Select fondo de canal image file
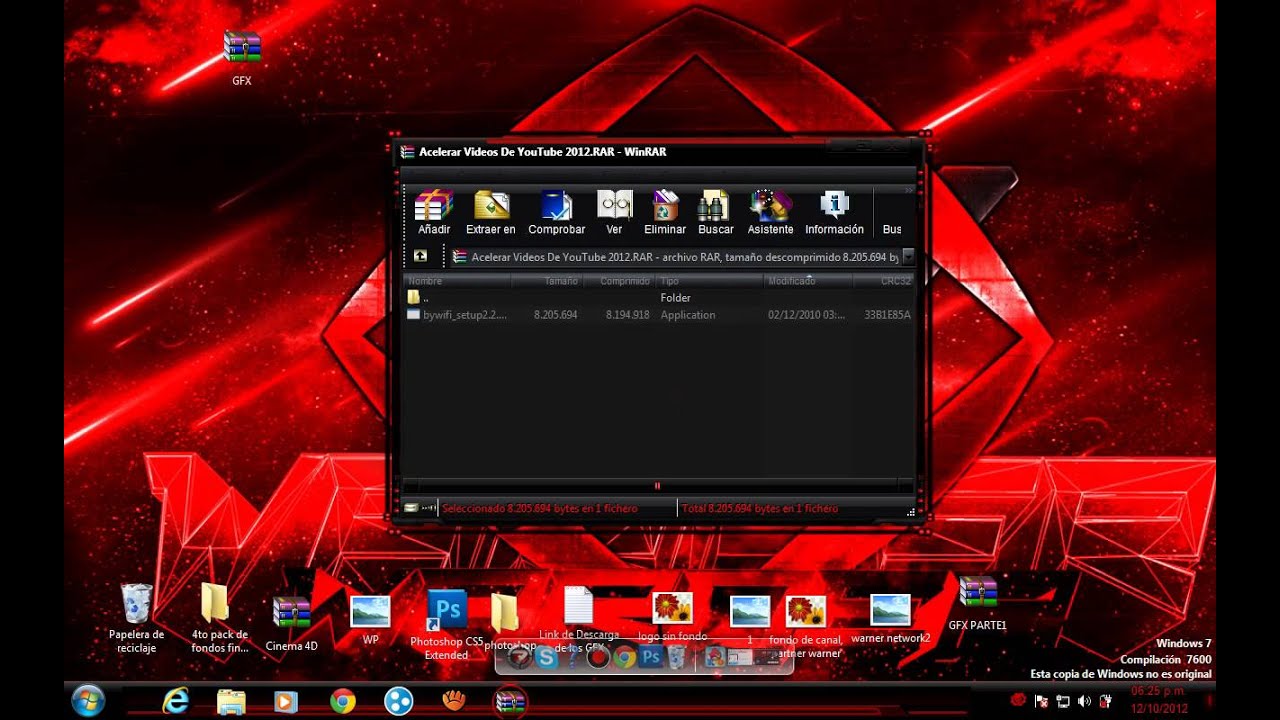Screen dimensions: 1280x720 click(805, 627)
